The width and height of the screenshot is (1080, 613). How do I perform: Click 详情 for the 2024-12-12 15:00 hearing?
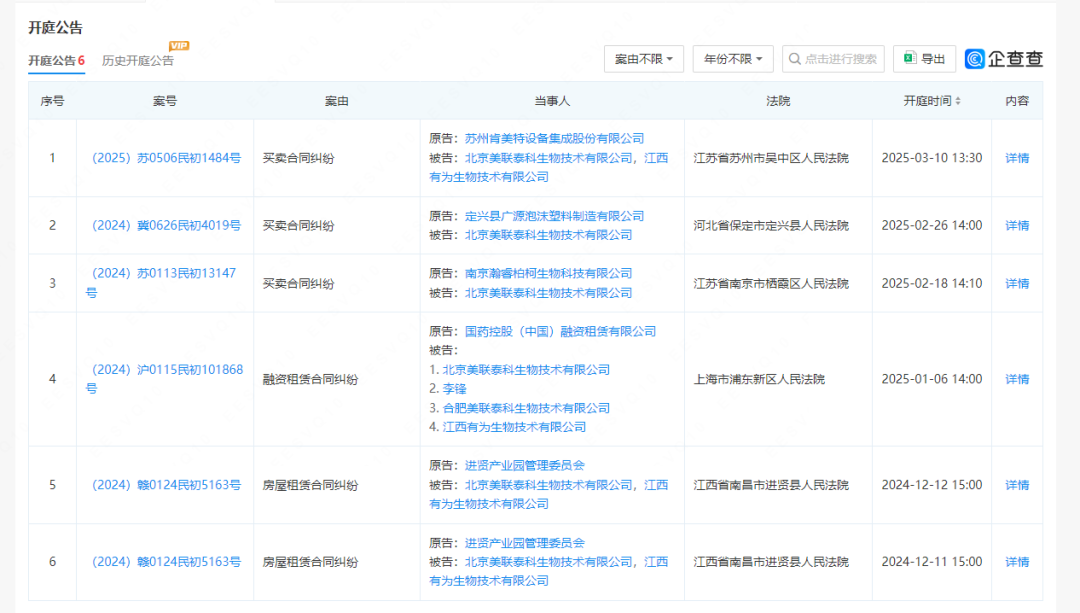click(x=1017, y=485)
